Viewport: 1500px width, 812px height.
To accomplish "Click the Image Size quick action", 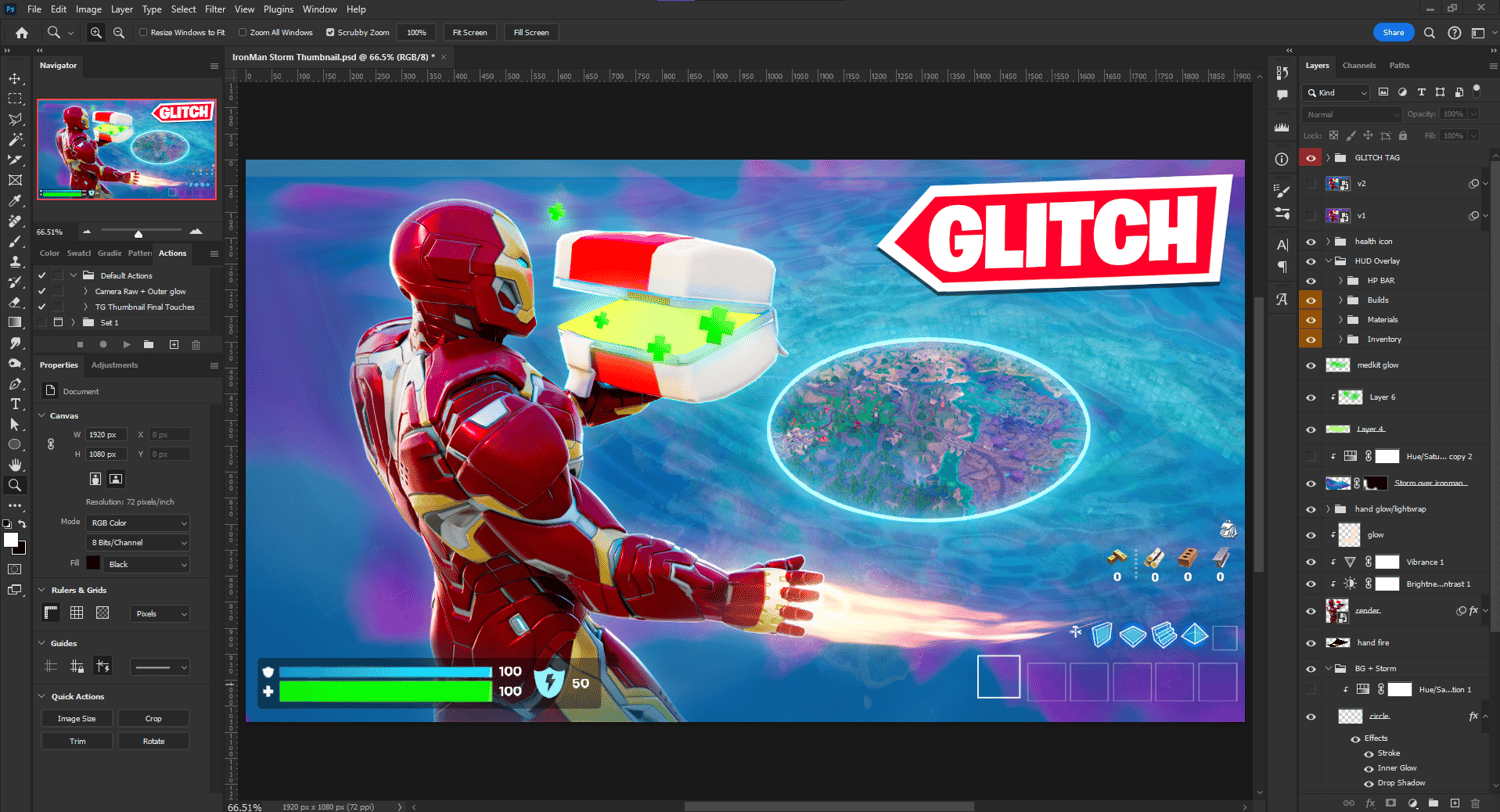I will coord(76,718).
